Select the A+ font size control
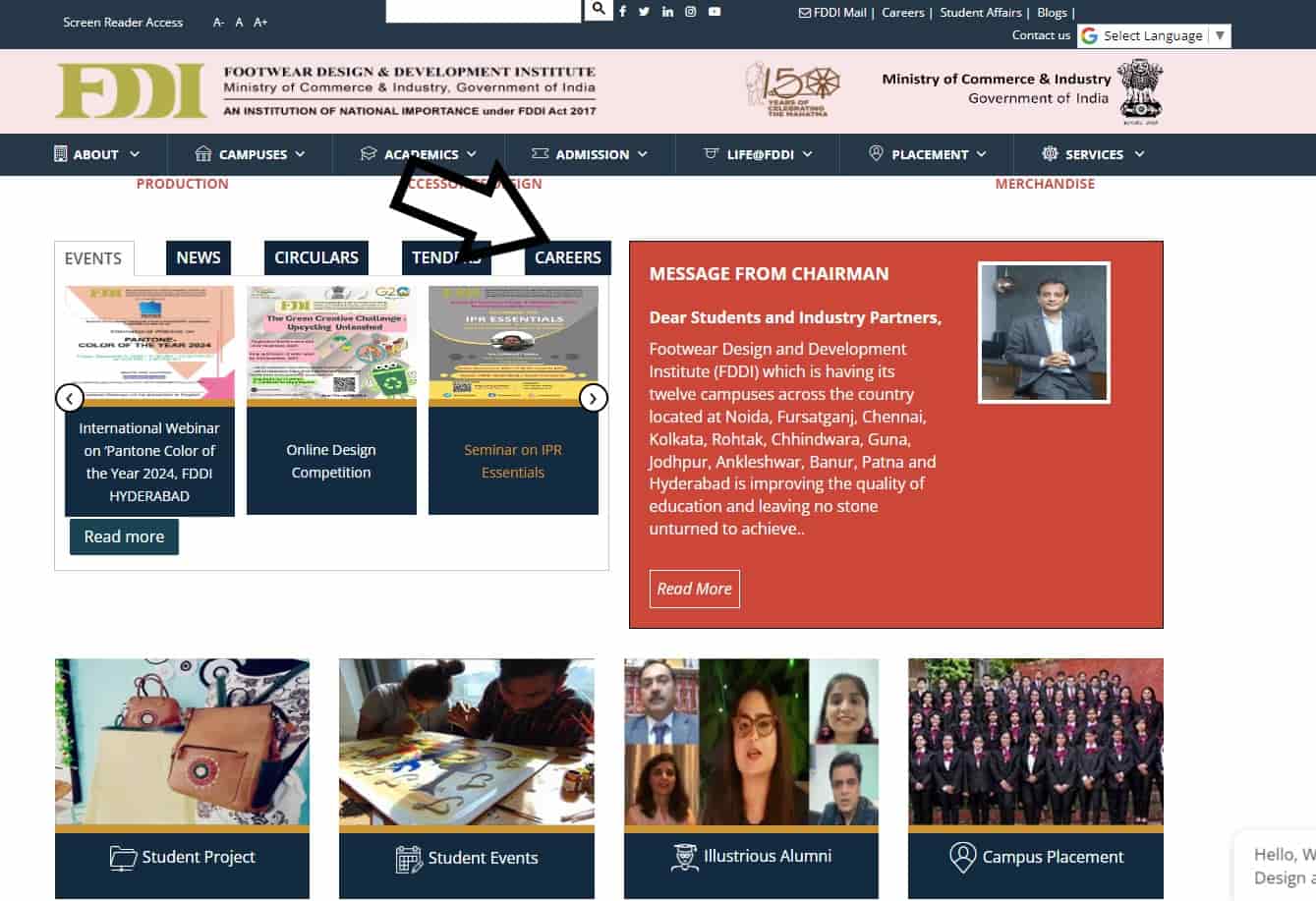Viewport: 1316px width, 901px height. [259, 22]
